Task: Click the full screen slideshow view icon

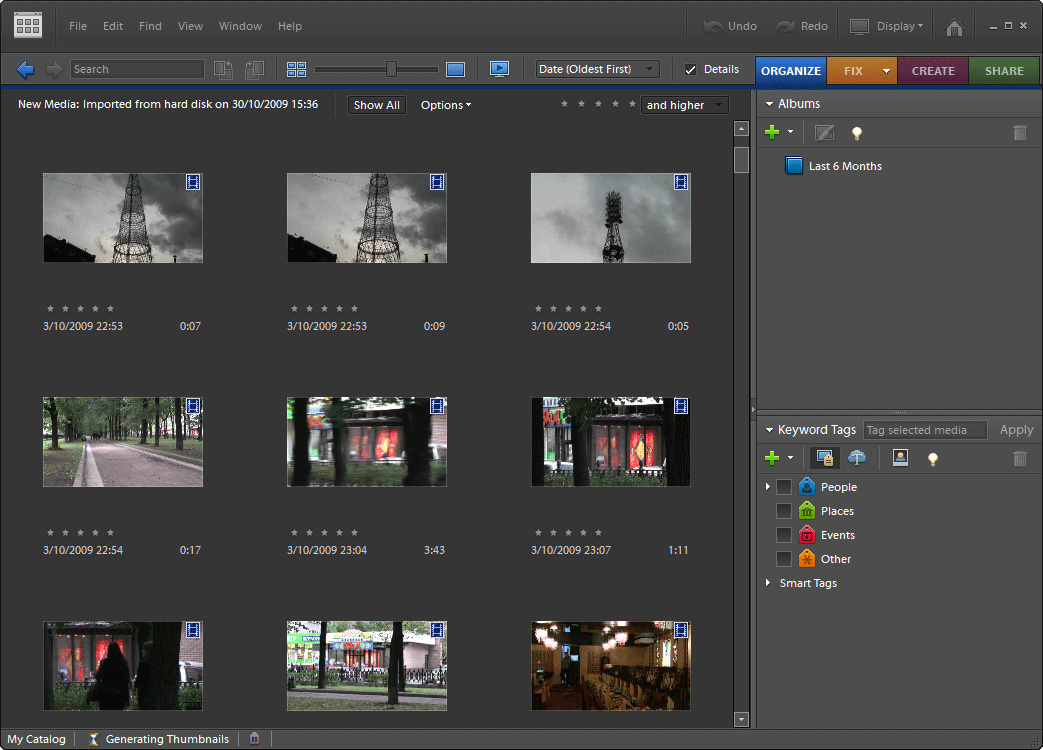Action: coord(499,69)
